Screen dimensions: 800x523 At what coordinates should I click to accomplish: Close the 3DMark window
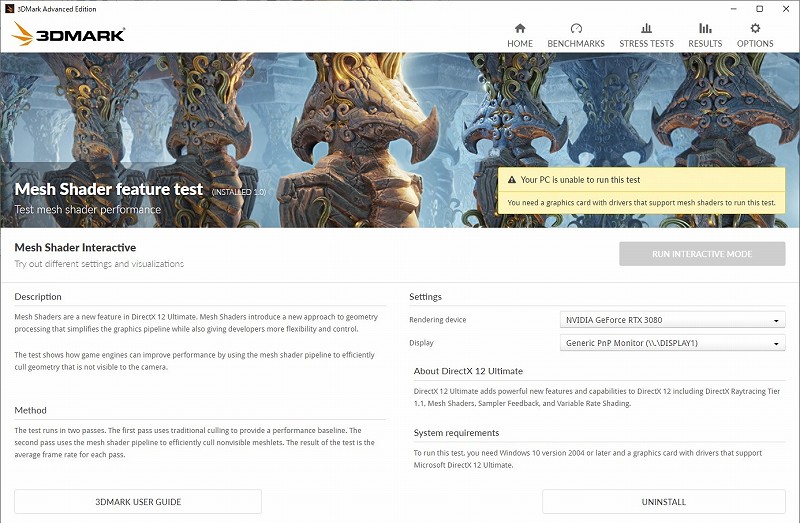786,9
